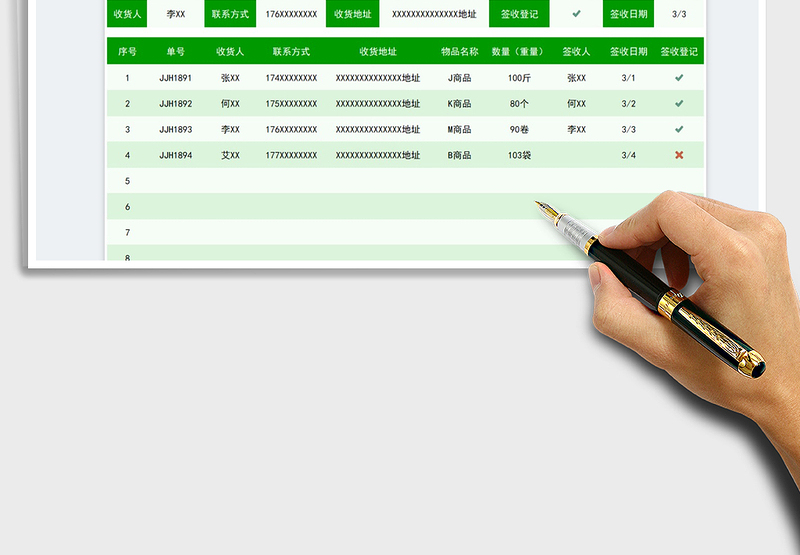The image size is (800, 555).
Task: Select the top summary 3/3 date cell
Action: pyautogui.click(x=679, y=14)
